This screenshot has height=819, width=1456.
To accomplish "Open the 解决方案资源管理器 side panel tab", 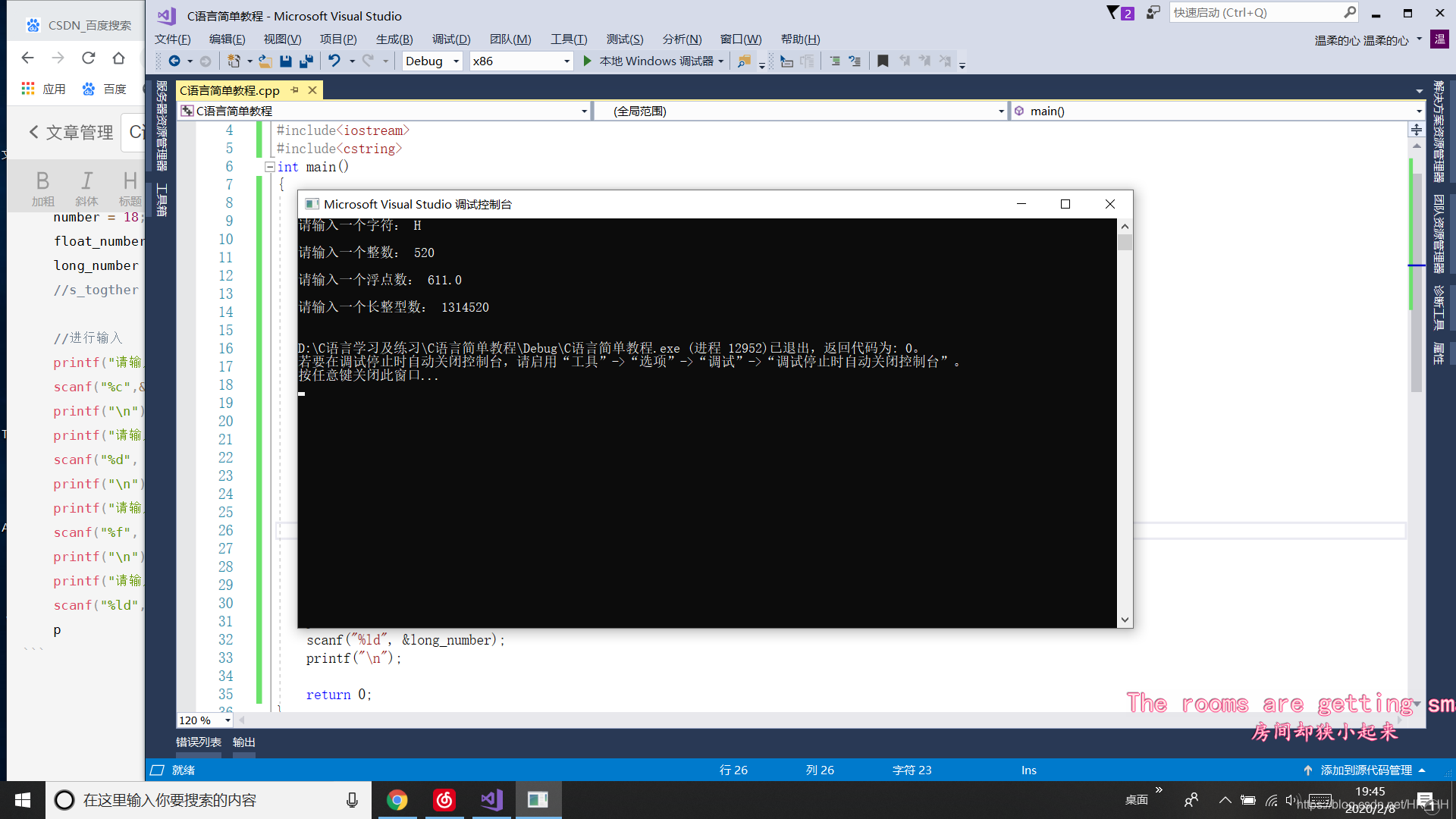I will click(1439, 131).
